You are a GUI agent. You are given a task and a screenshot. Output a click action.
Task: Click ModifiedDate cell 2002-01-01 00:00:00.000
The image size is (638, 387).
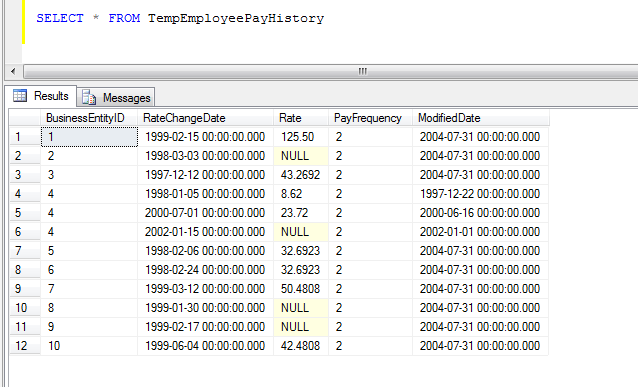tap(481, 232)
